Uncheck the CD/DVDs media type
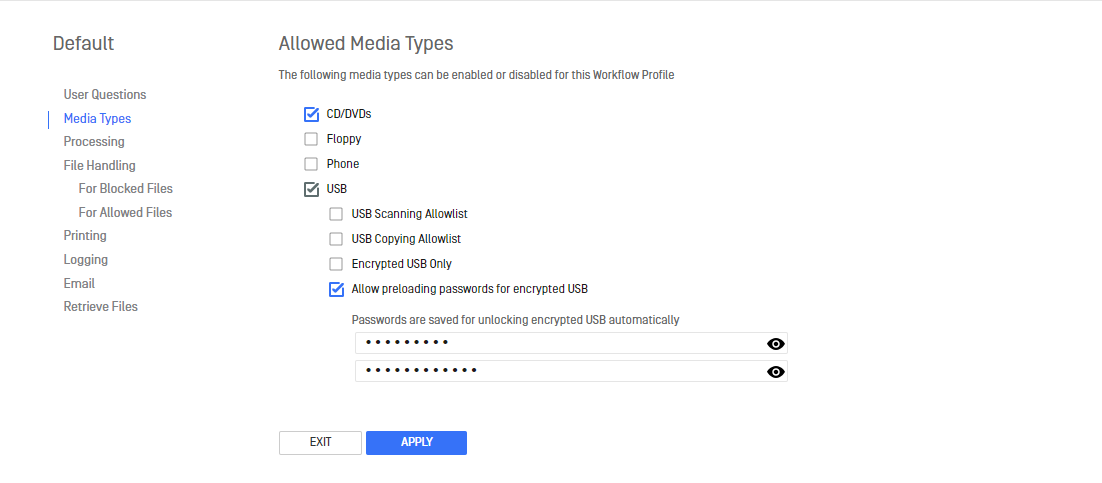 [x=311, y=114]
